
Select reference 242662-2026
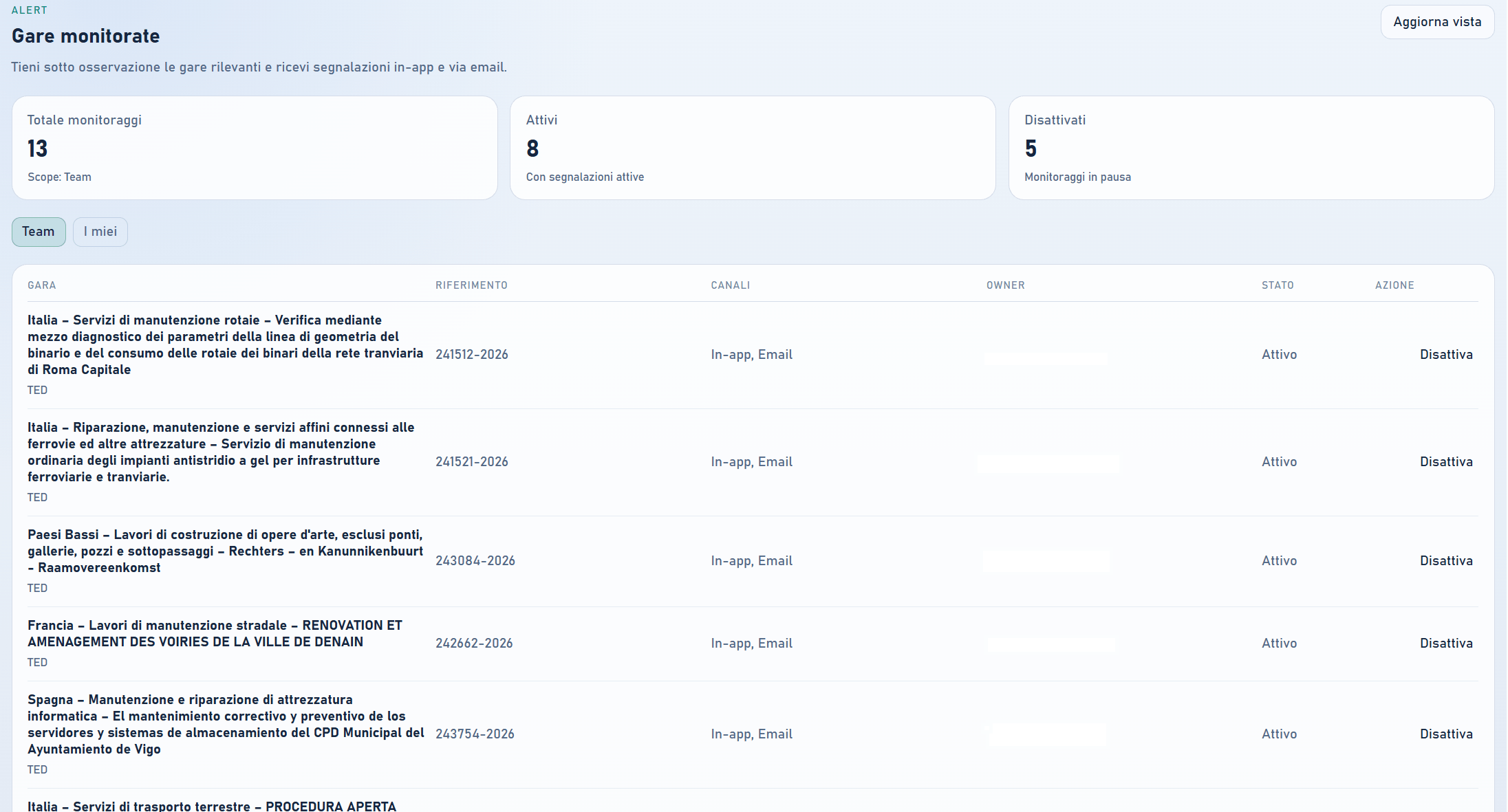point(474,644)
